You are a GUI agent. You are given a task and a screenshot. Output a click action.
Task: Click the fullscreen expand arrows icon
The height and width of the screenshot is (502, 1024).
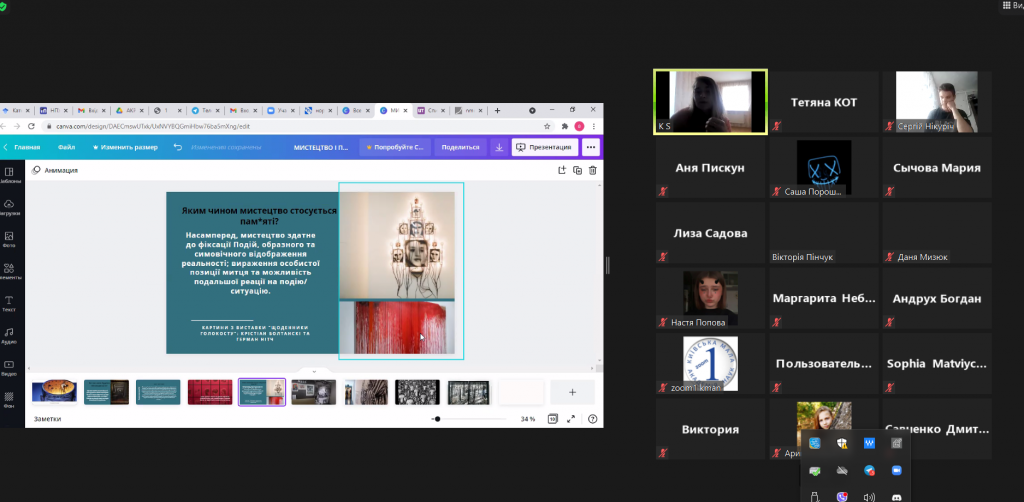coord(571,419)
